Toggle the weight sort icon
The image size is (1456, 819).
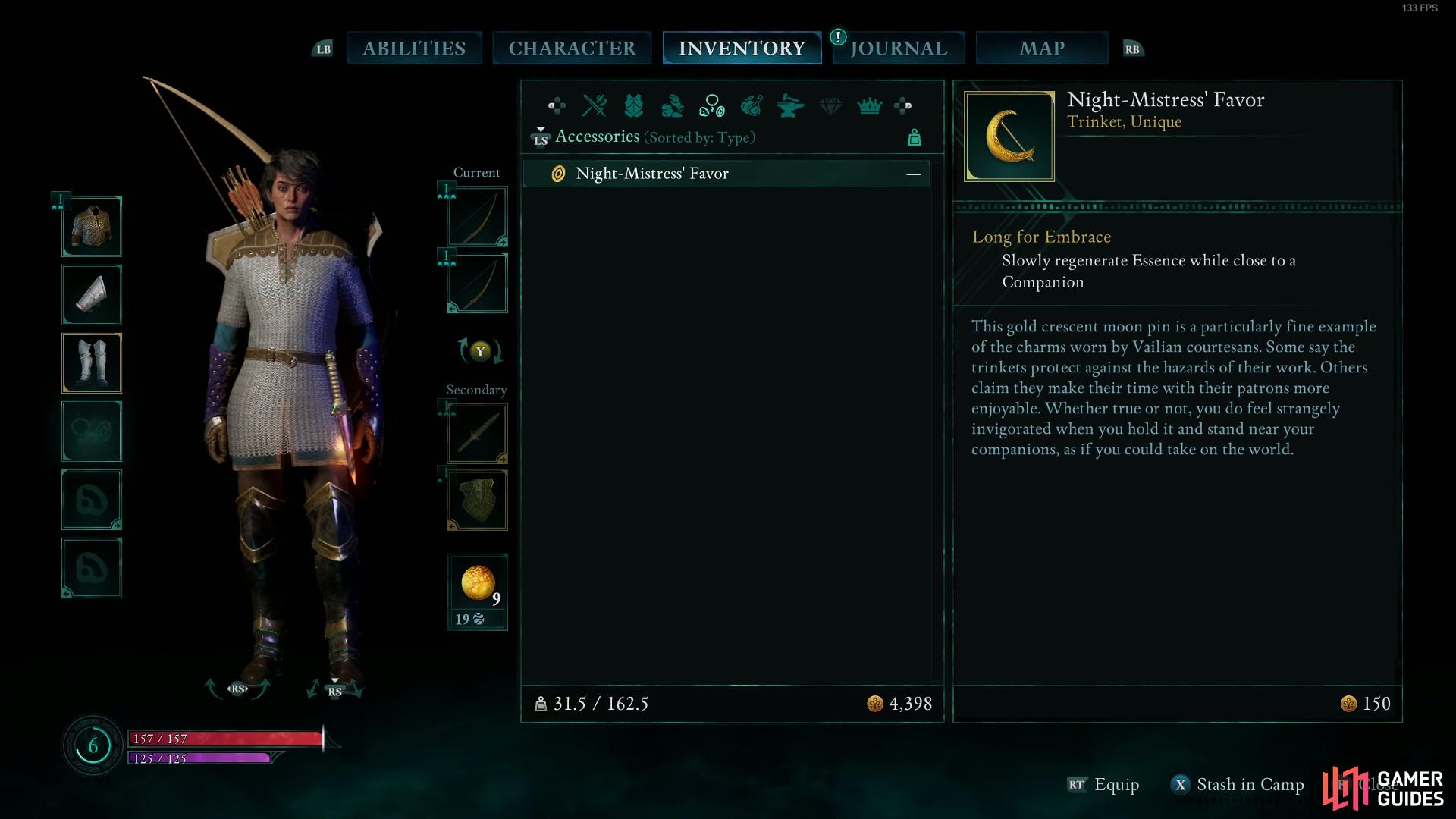(915, 137)
